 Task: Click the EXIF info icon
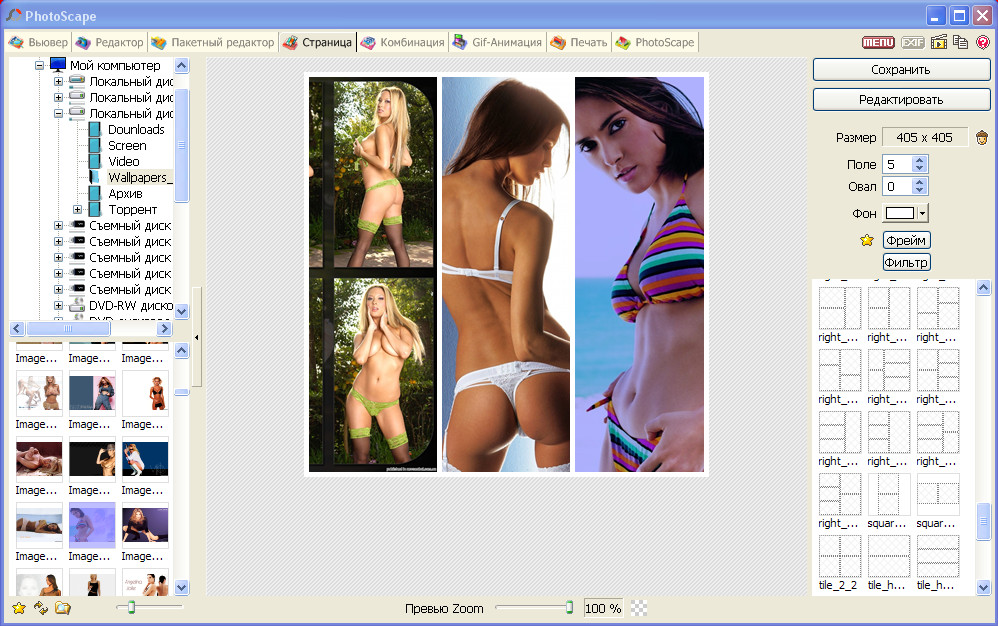(x=912, y=43)
